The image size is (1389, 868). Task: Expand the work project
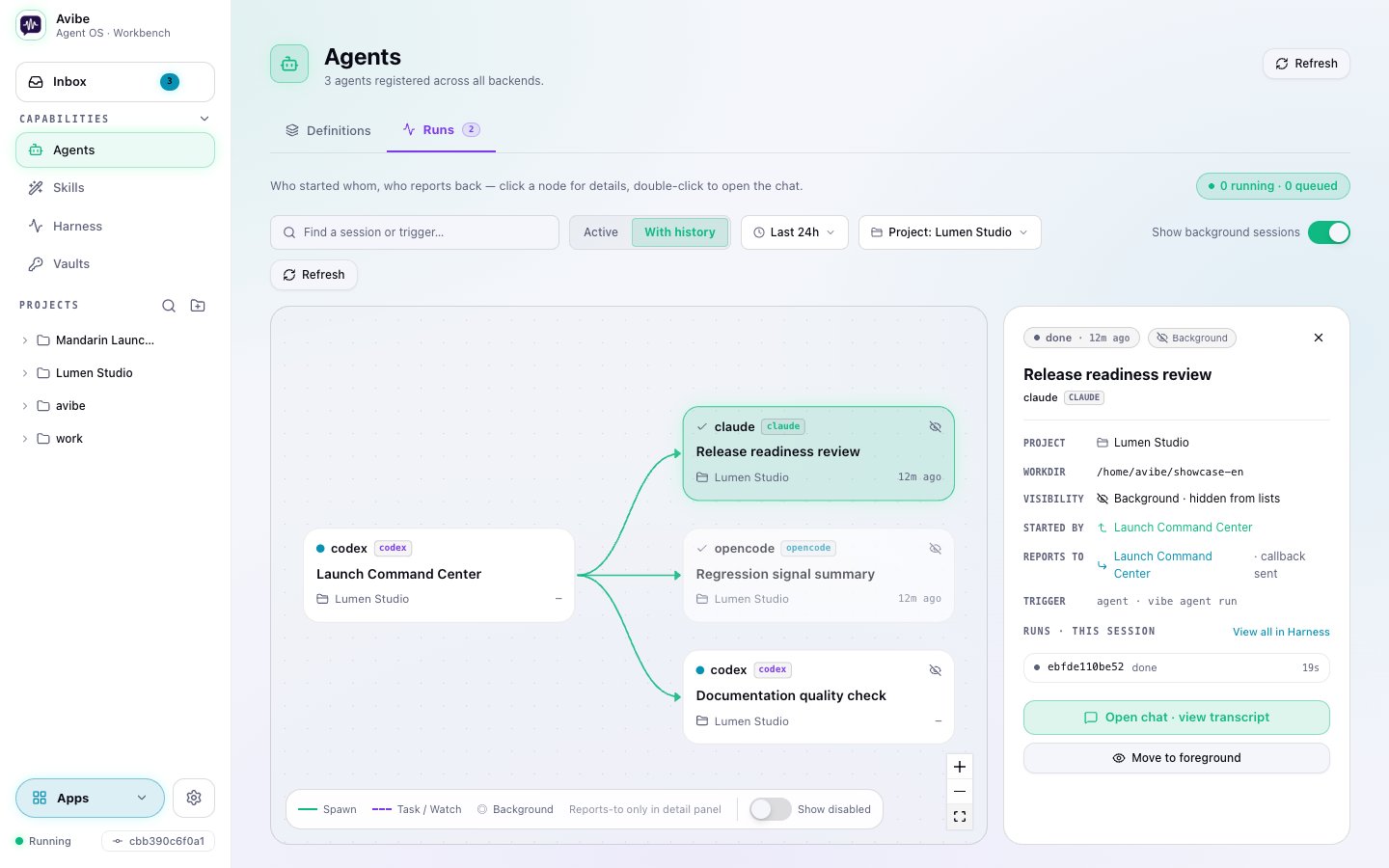(24, 439)
